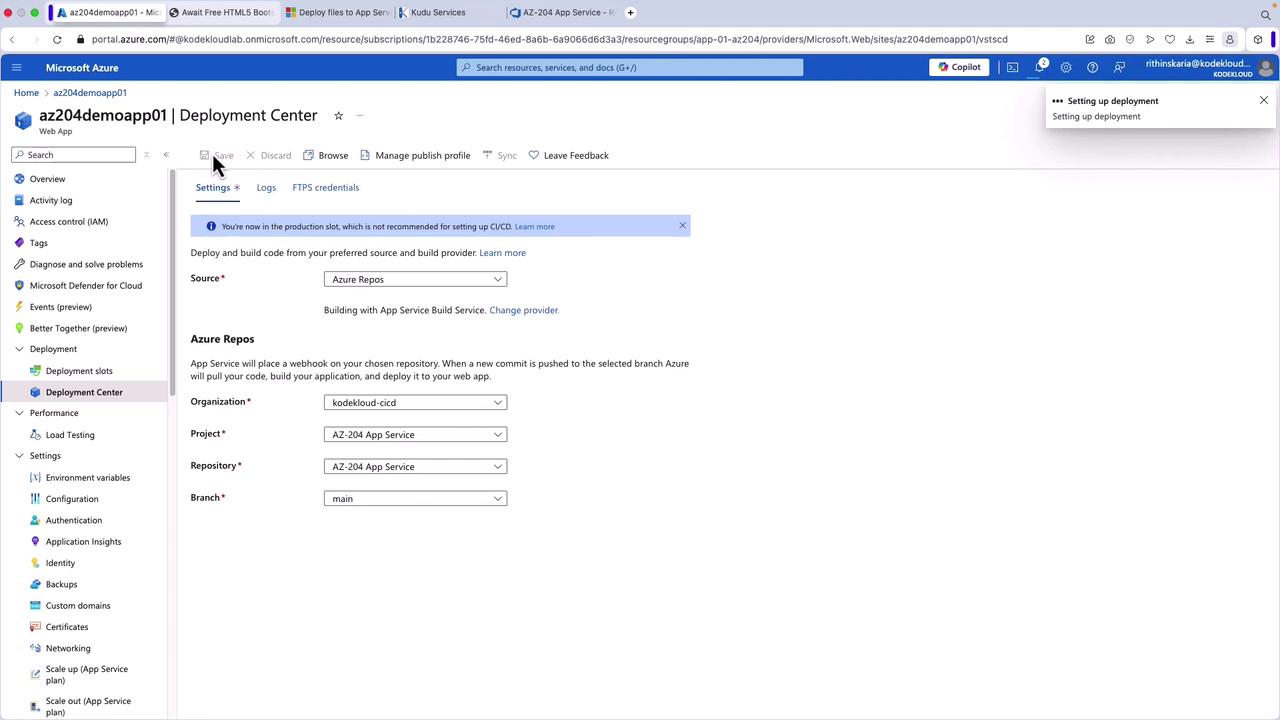
Task: Open Configuration in sidebar
Action: 72,499
